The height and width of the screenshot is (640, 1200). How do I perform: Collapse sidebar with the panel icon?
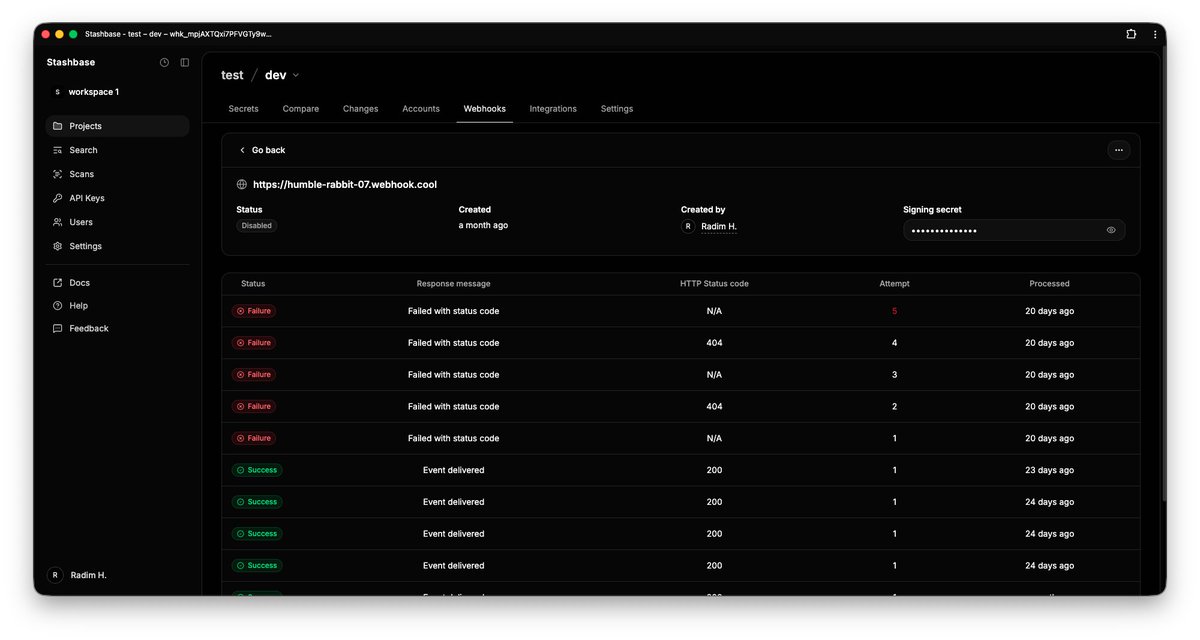coord(185,62)
